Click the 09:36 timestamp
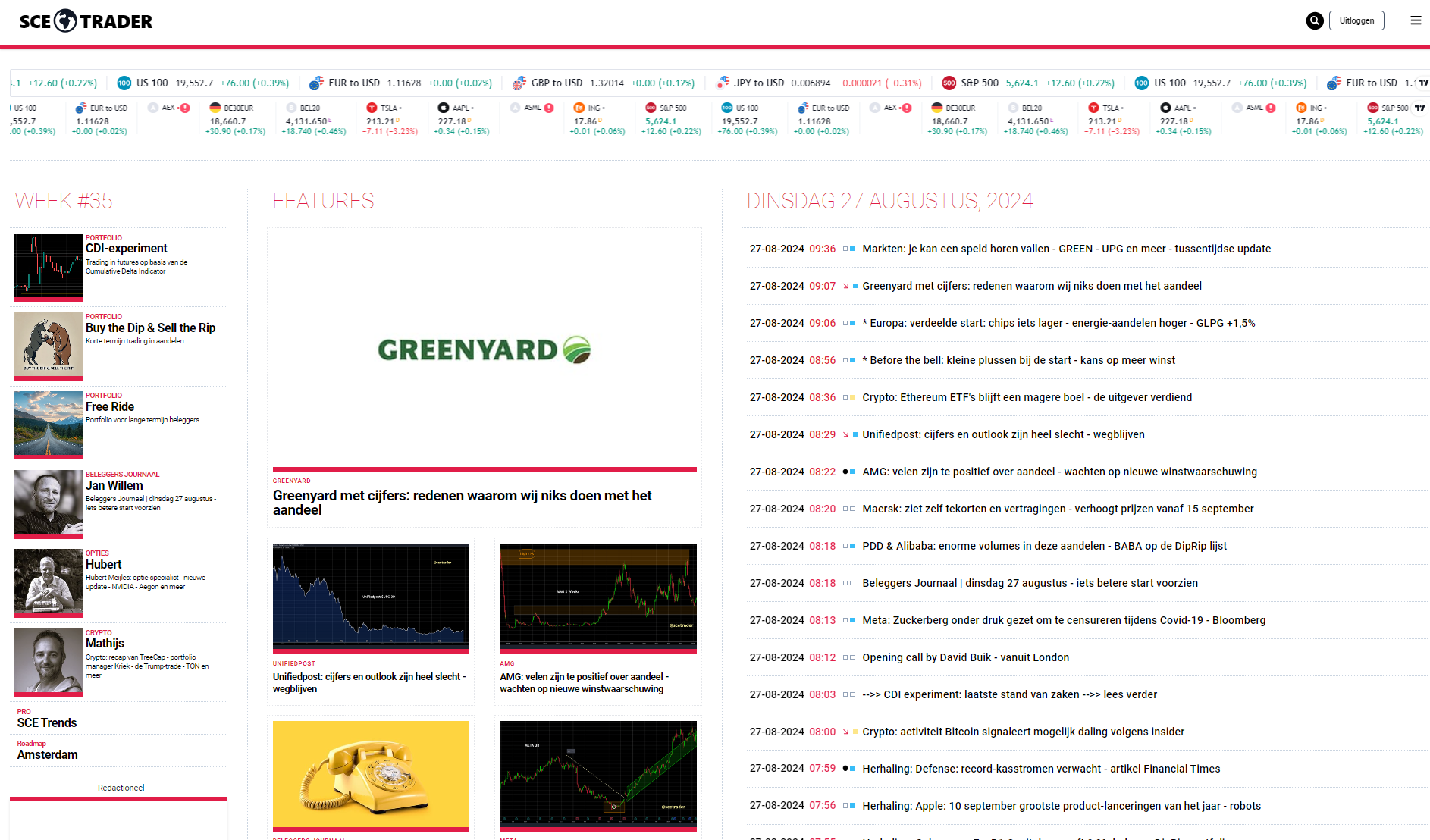The height and width of the screenshot is (840, 1430). click(822, 249)
